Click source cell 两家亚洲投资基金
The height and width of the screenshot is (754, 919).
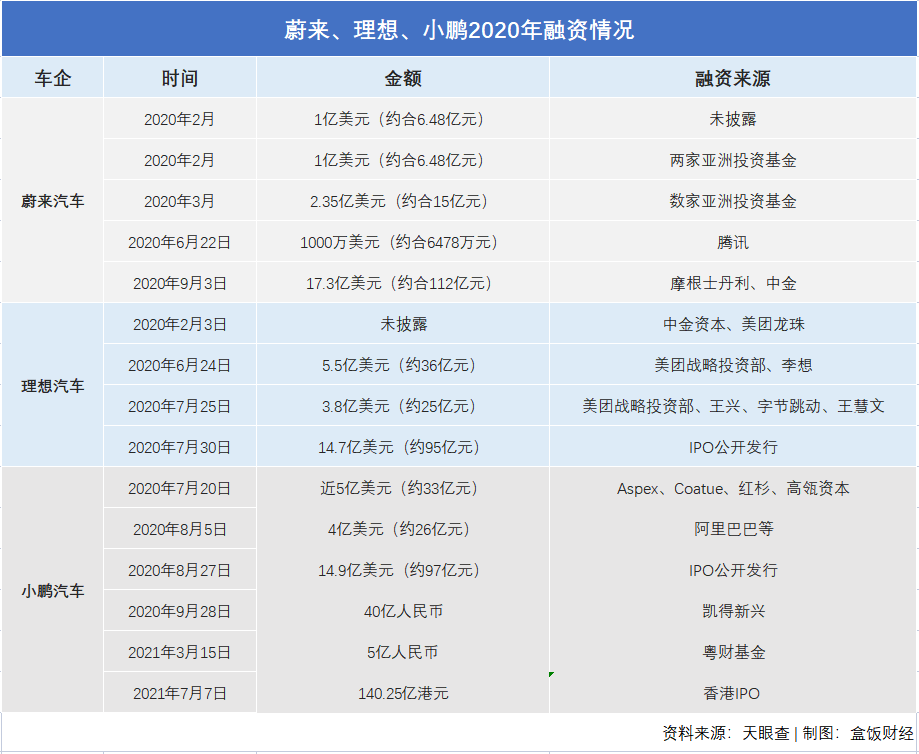tap(733, 159)
